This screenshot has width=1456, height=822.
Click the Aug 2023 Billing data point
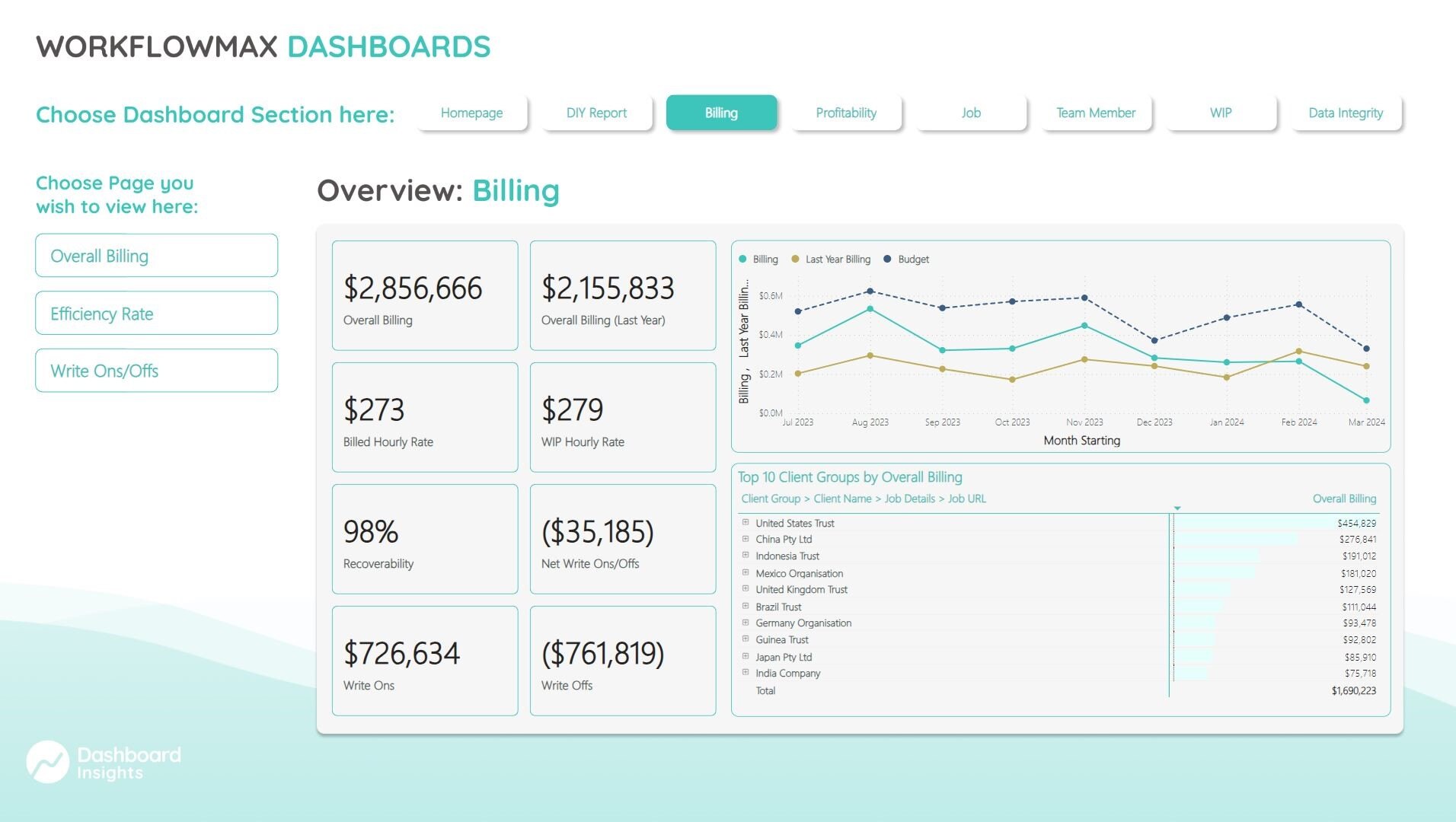click(x=870, y=309)
